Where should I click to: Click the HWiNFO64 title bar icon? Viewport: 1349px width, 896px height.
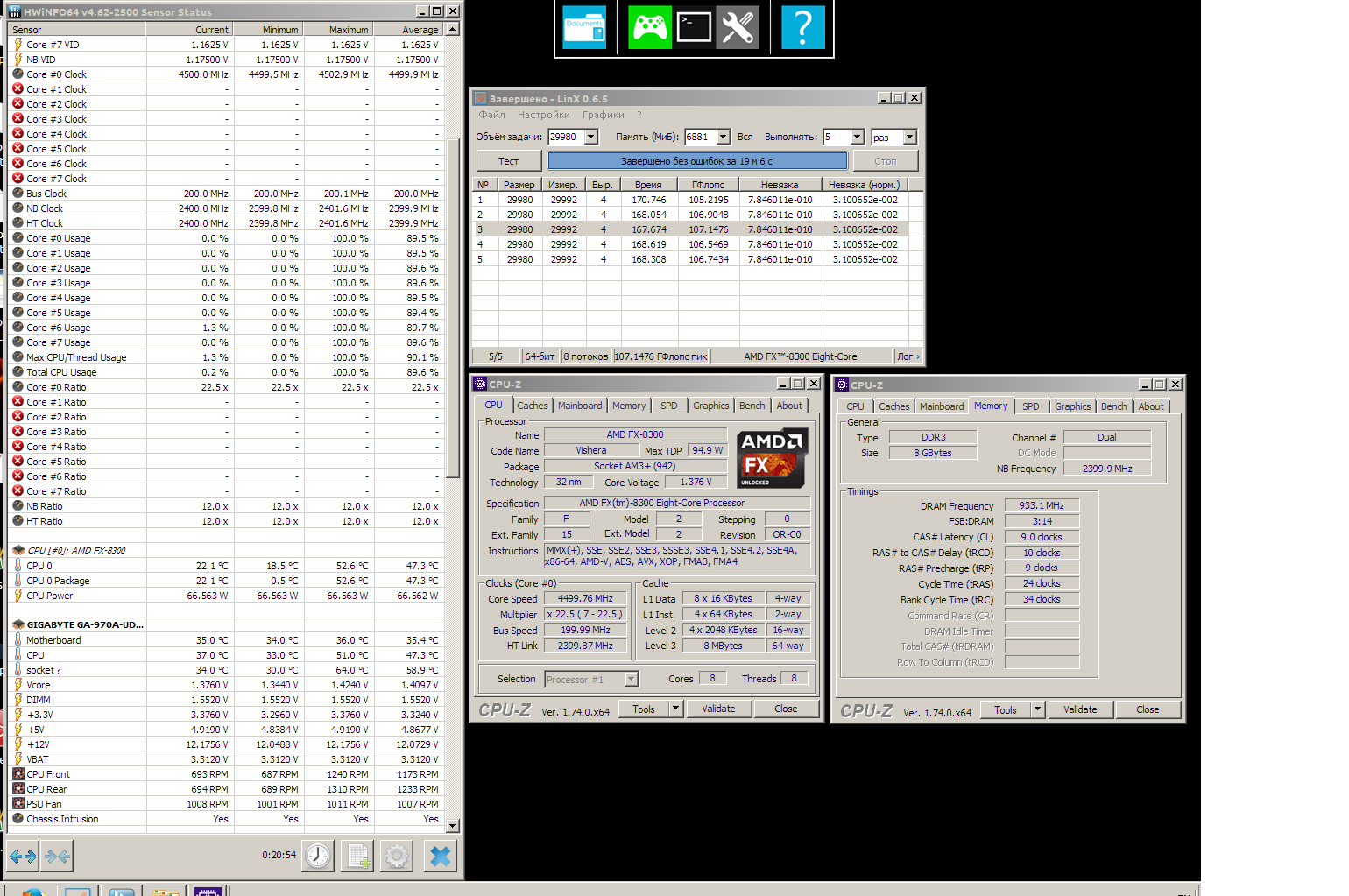(x=14, y=11)
